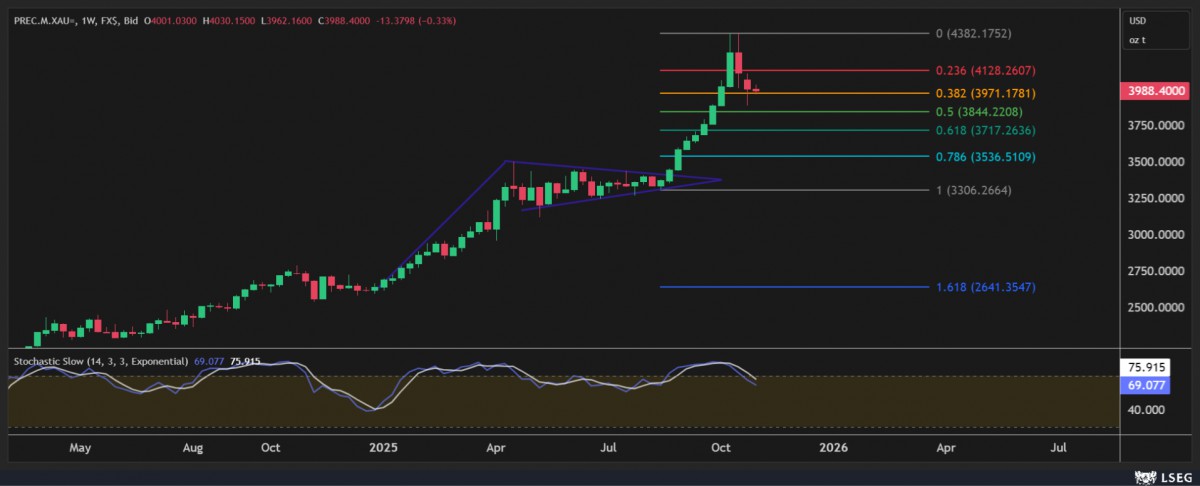The image size is (1200, 486).
Task: Click the 2025 label on the time axis
Action: pyautogui.click(x=384, y=448)
